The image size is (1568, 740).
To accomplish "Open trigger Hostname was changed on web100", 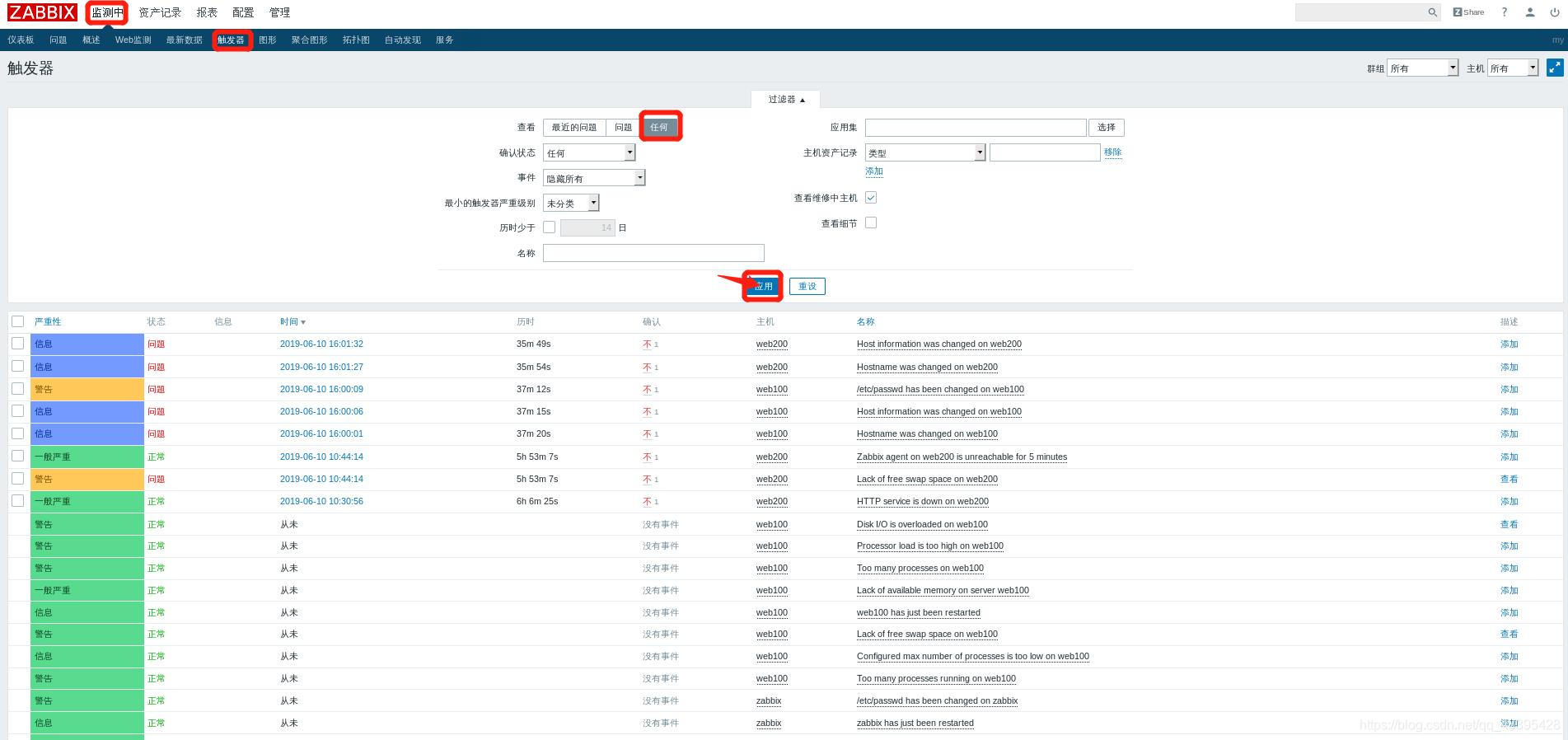I will pos(927,433).
